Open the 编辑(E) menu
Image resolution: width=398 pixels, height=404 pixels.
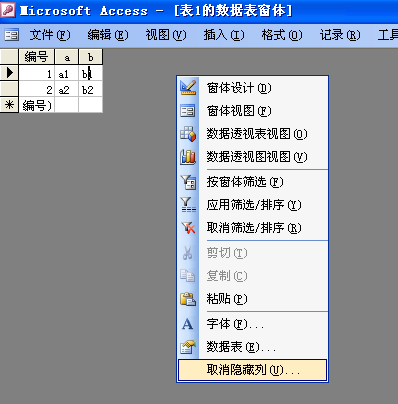108,35
